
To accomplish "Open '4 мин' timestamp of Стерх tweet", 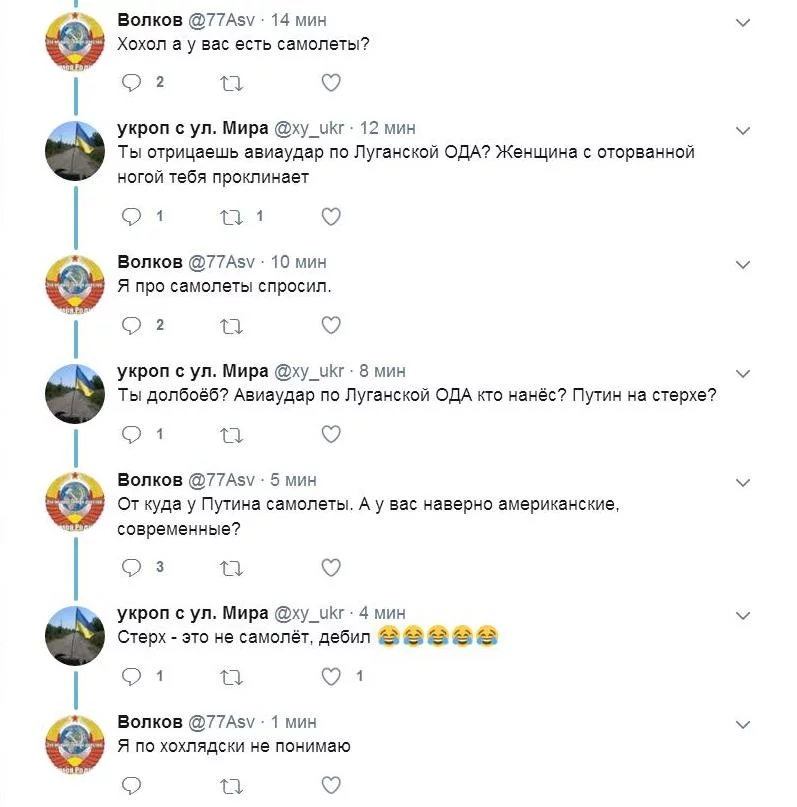I will tap(382, 613).
